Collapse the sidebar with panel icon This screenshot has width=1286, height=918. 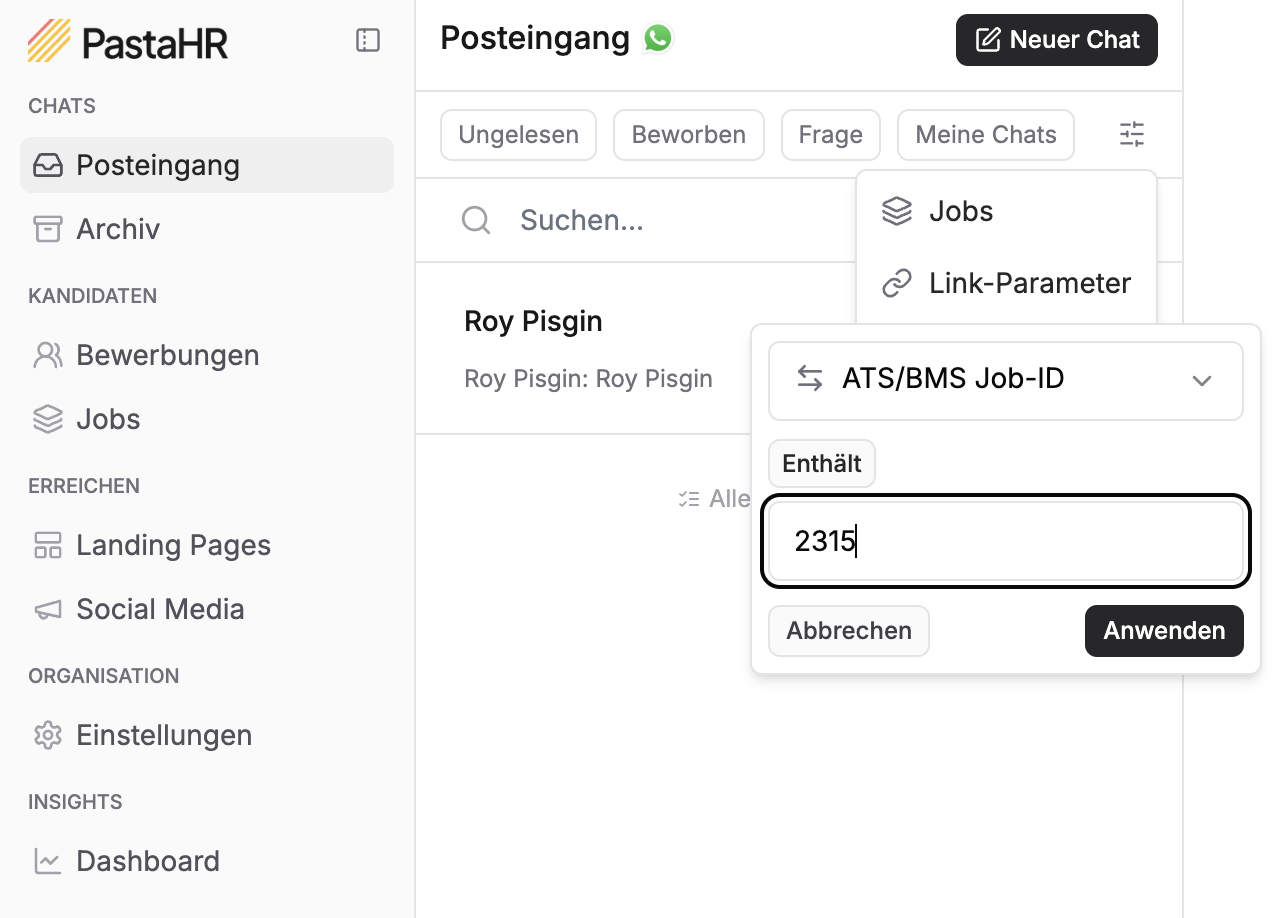368,41
